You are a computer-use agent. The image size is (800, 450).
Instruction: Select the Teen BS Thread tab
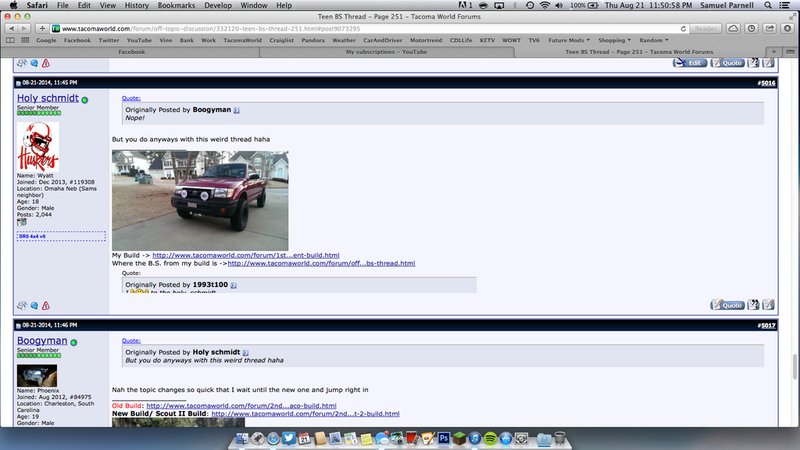pos(639,52)
